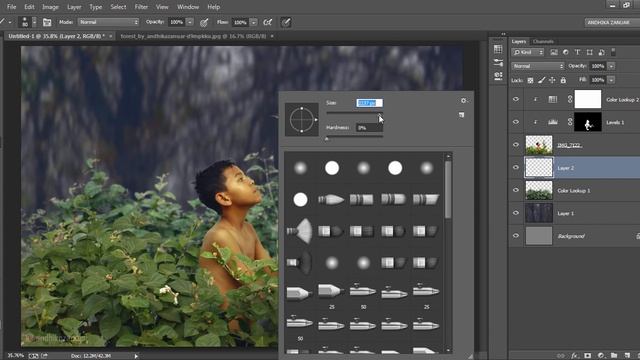The width and height of the screenshot is (640, 360).
Task: Open the Filter menu
Action: click(141, 7)
